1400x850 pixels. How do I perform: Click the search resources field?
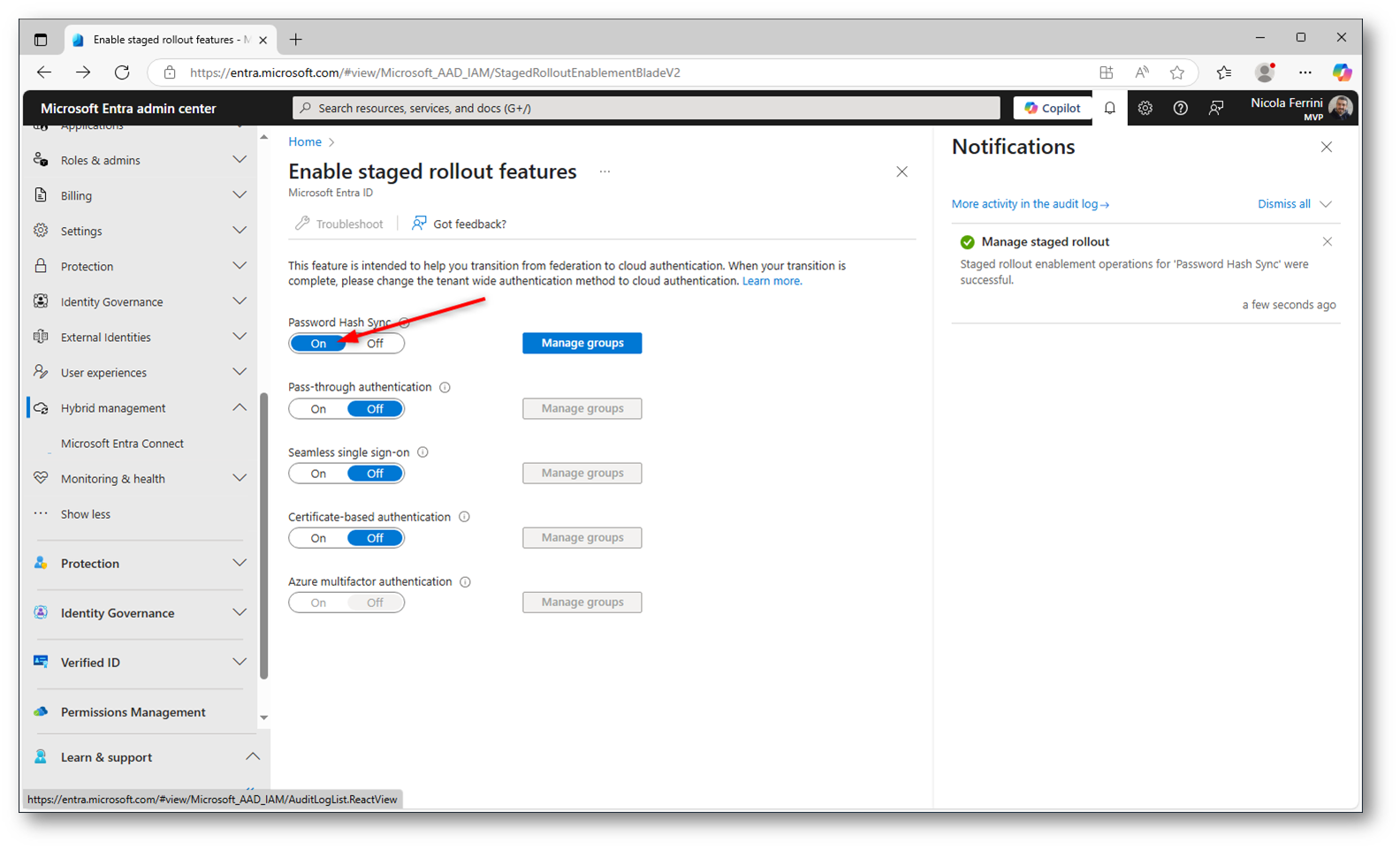646,108
